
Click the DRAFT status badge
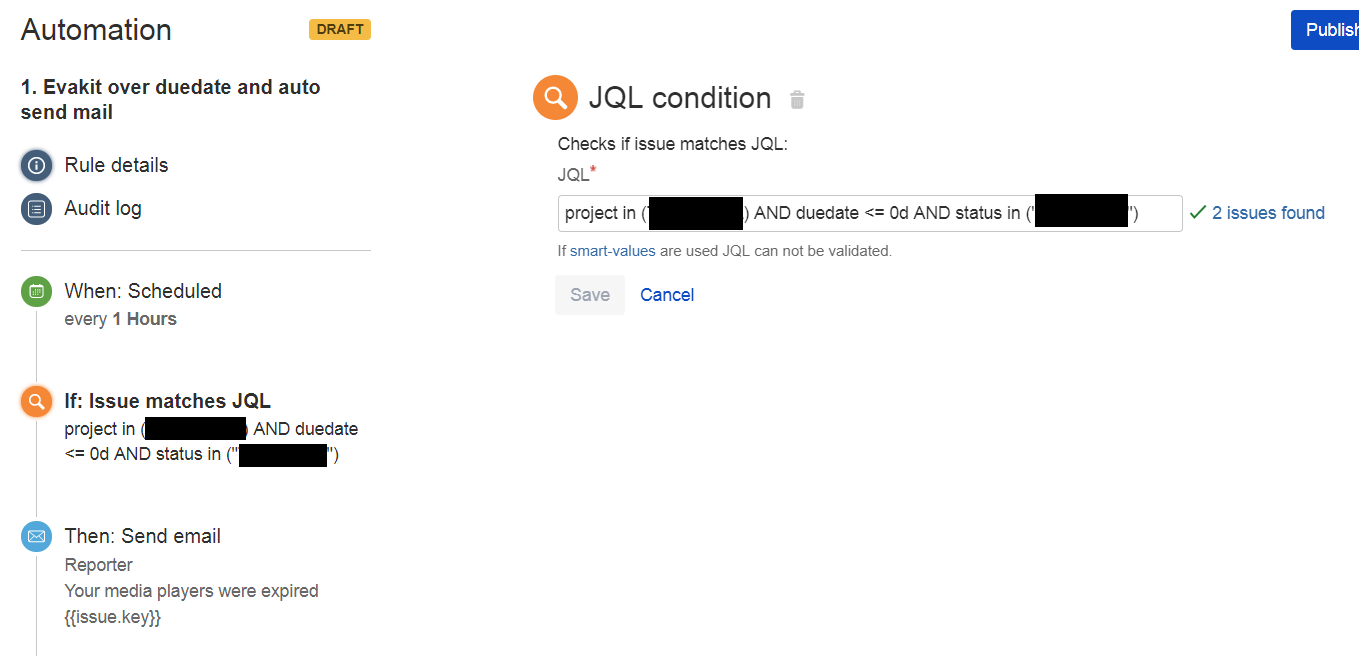[340, 29]
